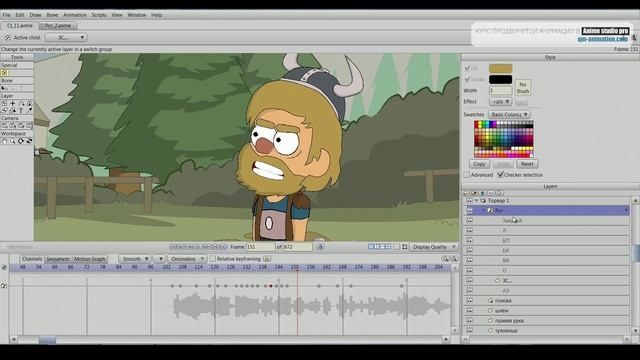This screenshot has width=640, height=360.
Task: Click the full screen view icon
Action: [404, 247]
